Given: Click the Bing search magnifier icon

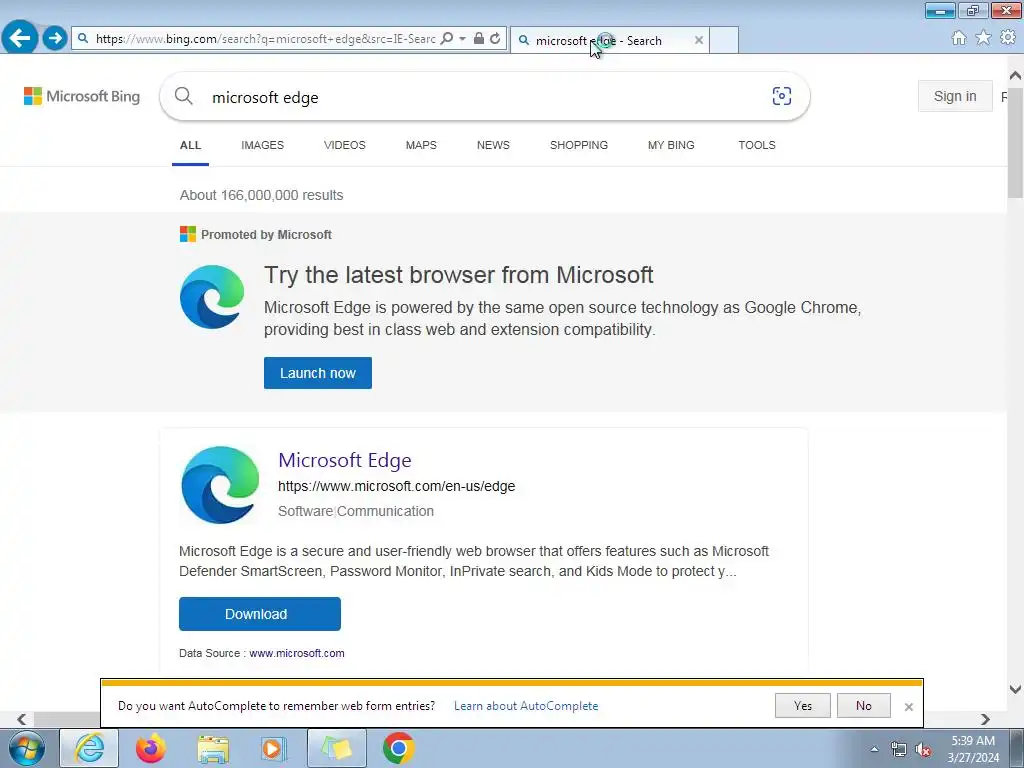Looking at the screenshot, I should [184, 97].
